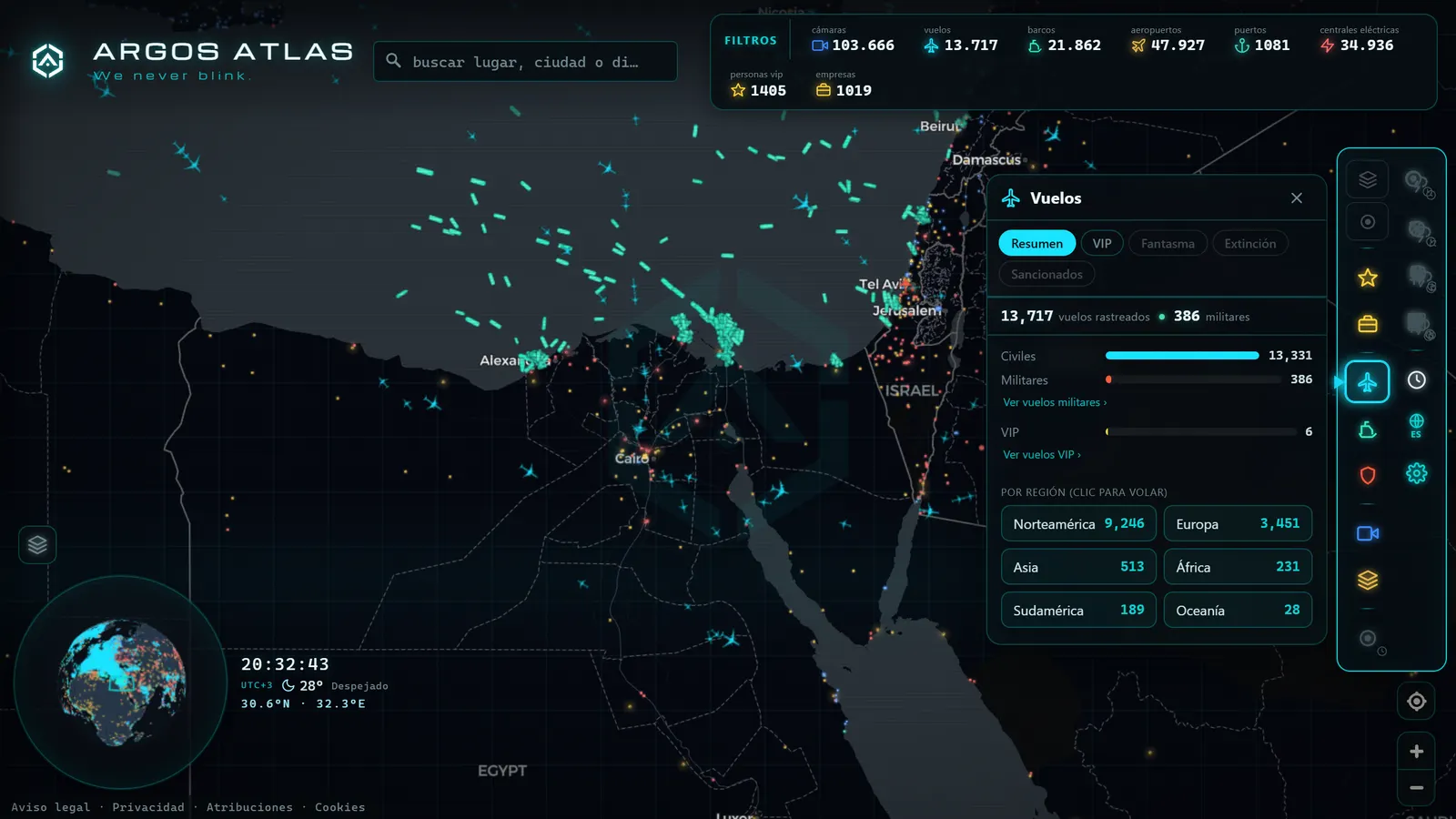Viewport: 1456px width, 819px height.
Task: Select the Resumen tab in Vuelos panel
Action: pos(1036,243)
